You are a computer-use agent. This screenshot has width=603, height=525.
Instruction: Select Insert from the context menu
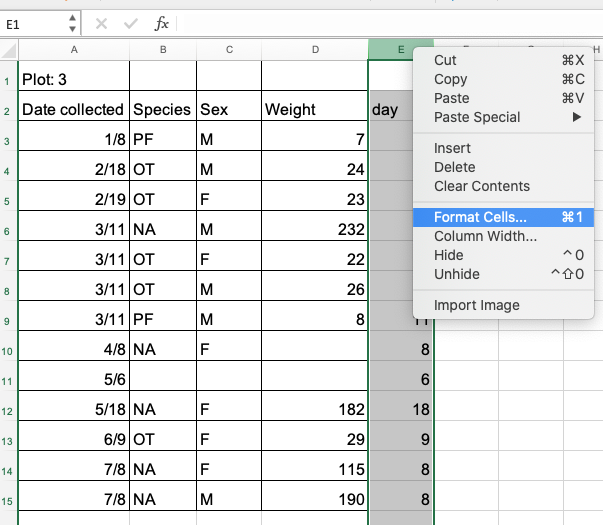point(452,148)
